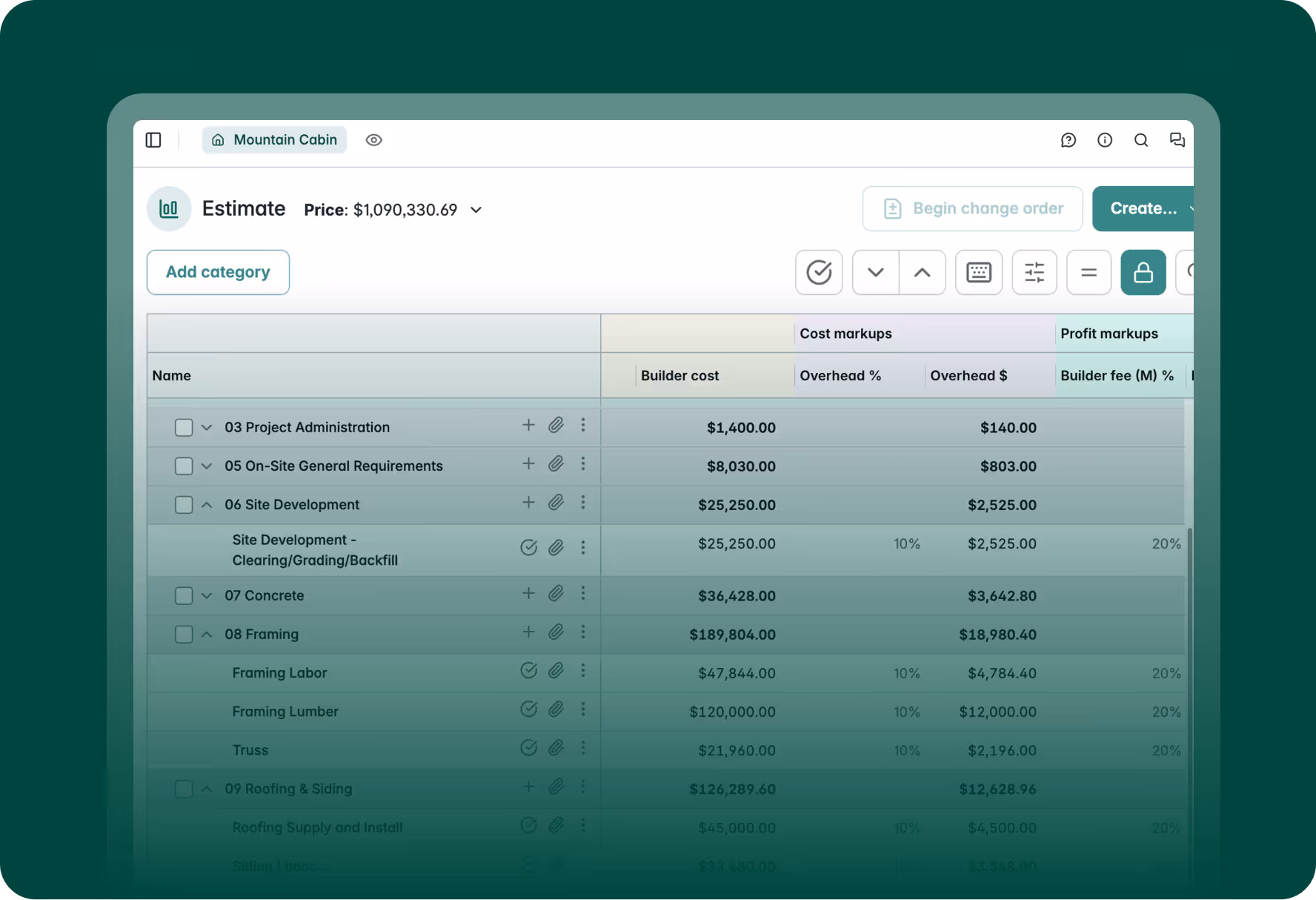Image resolution: width=1316 pixels, height=900 pixels.
Task: Open options menu for Framing Lumber row
Action: pyautogui.click(x=583, y=709)
